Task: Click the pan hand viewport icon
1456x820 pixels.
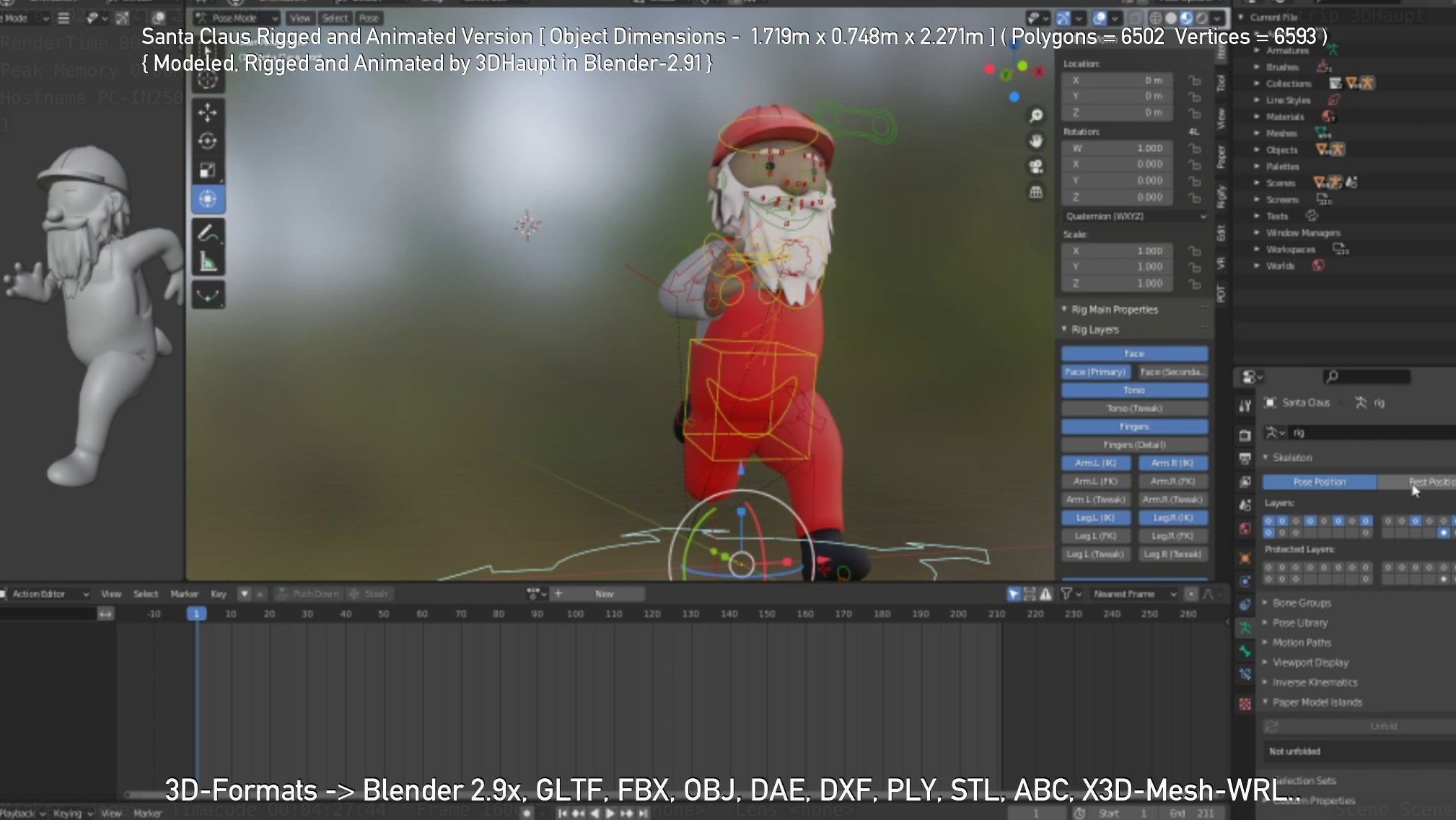Action: tap(1036, 141)
